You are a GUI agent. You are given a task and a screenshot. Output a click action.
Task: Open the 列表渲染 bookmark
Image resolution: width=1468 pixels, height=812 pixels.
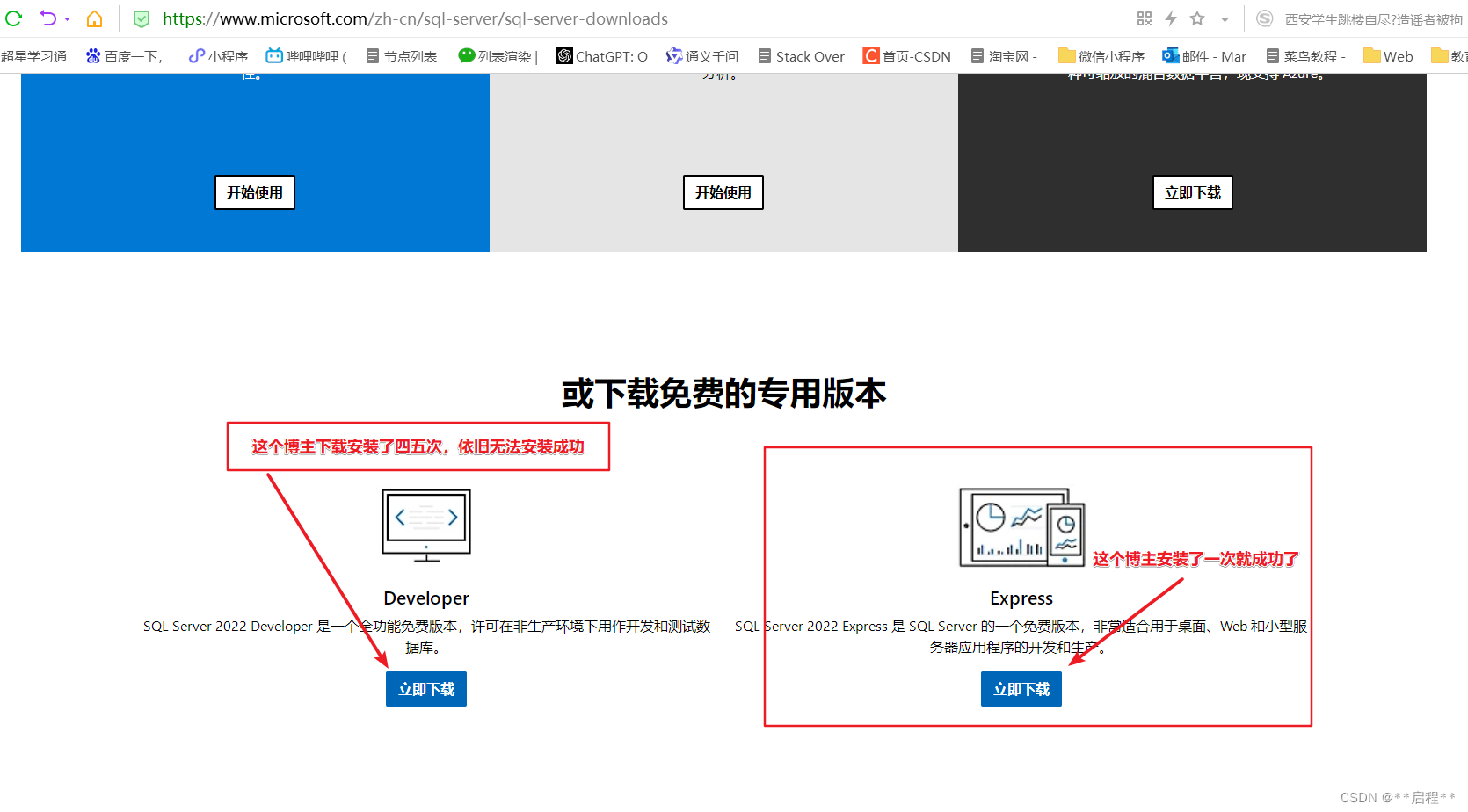point(498,56)
